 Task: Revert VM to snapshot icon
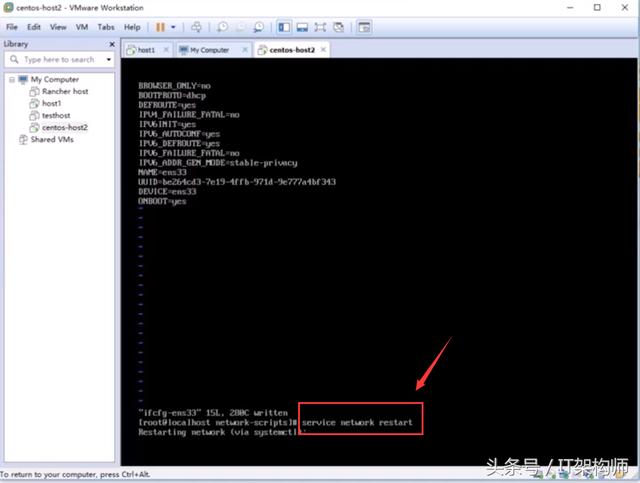(240, 27)
